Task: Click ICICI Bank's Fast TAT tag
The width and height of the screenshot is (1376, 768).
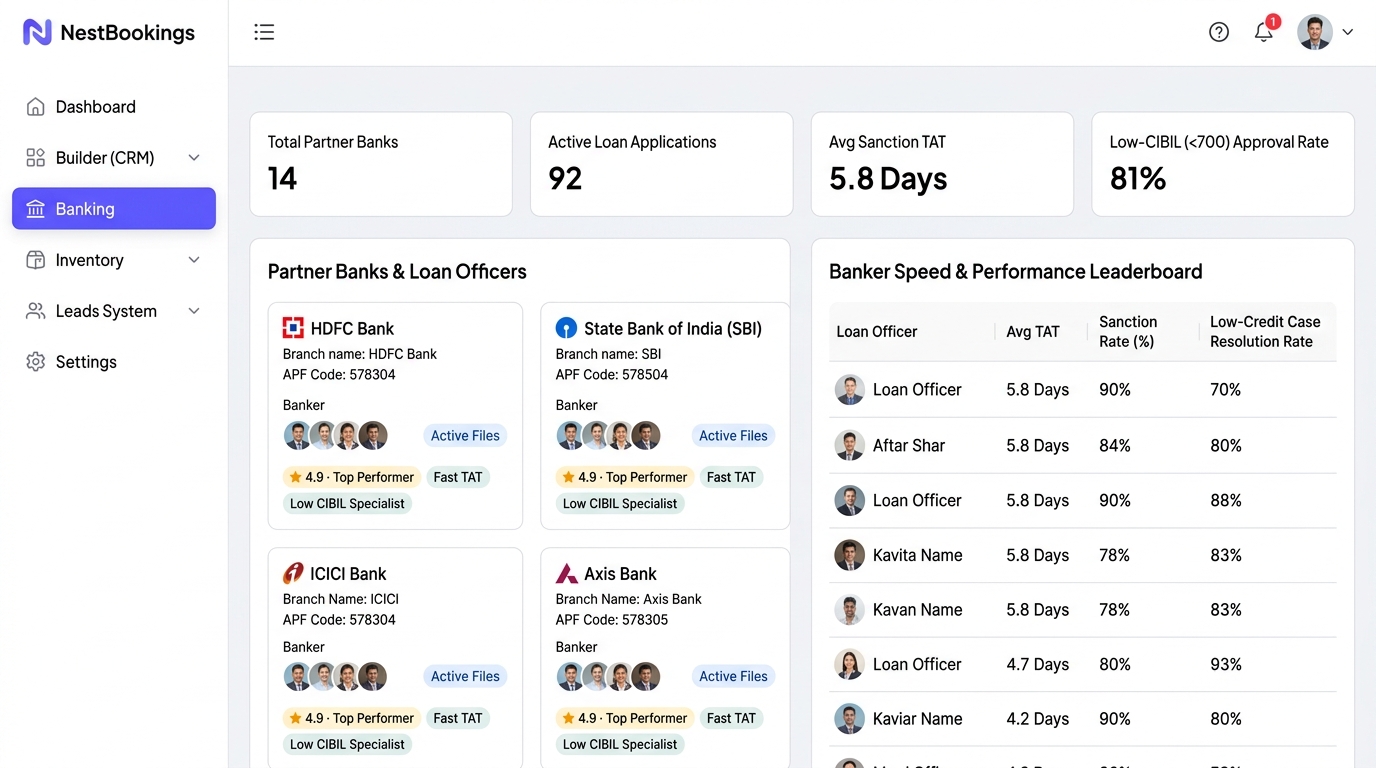Action: coord(458,718)
